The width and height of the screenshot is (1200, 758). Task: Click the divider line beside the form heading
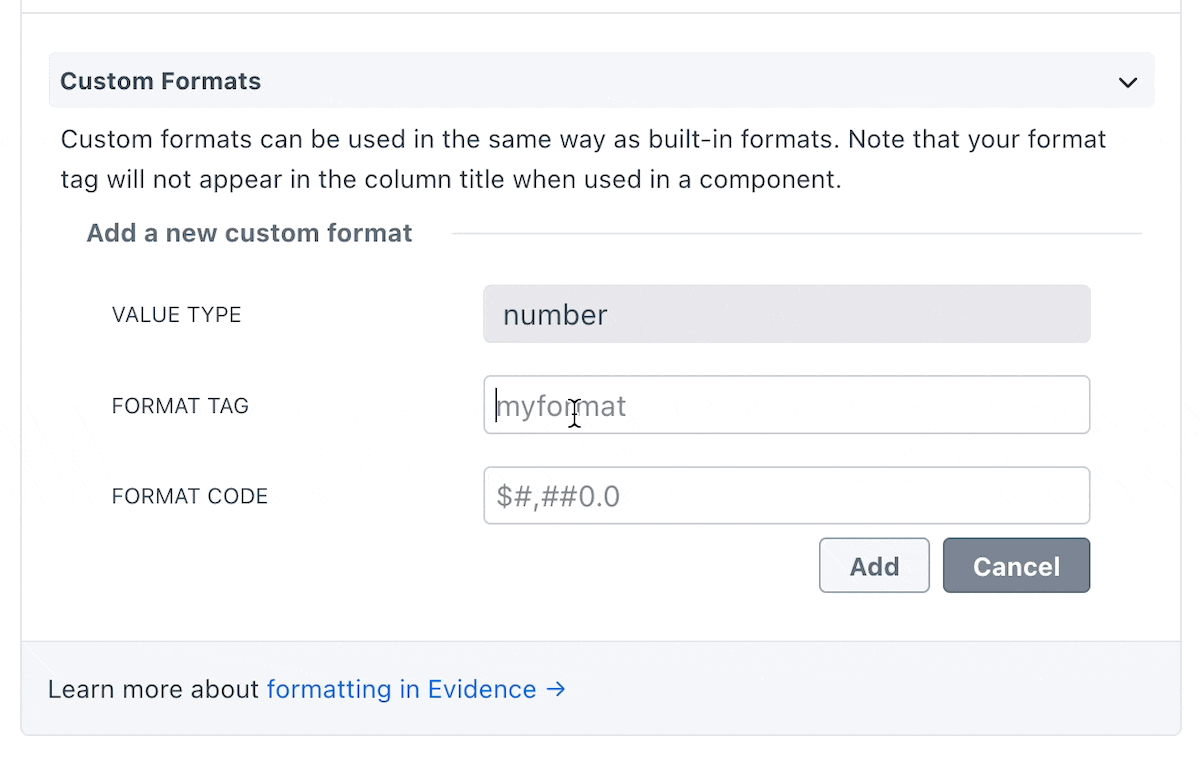tap(795, 234)
